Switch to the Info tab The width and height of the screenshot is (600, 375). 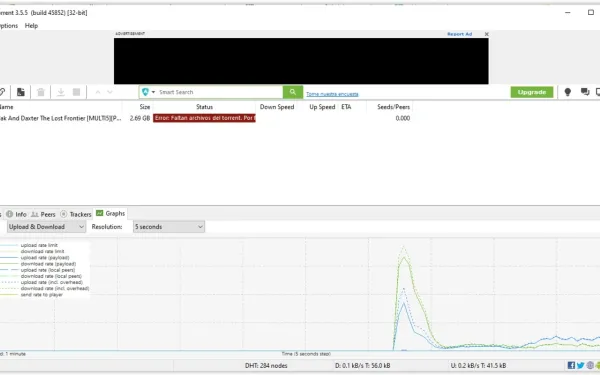(16, 214)
